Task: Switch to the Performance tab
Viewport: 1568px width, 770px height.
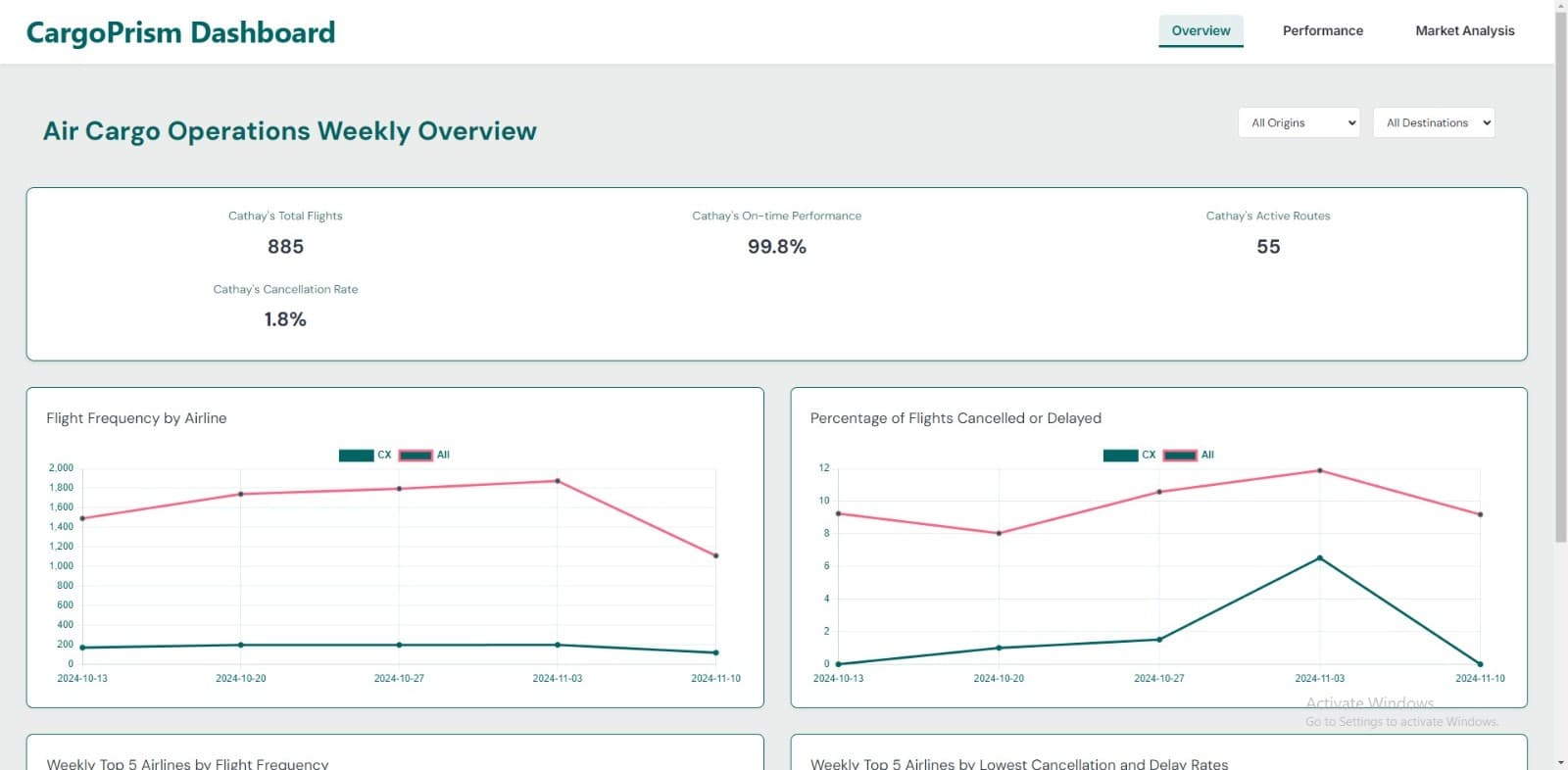Action: [x=1322, y=30]
